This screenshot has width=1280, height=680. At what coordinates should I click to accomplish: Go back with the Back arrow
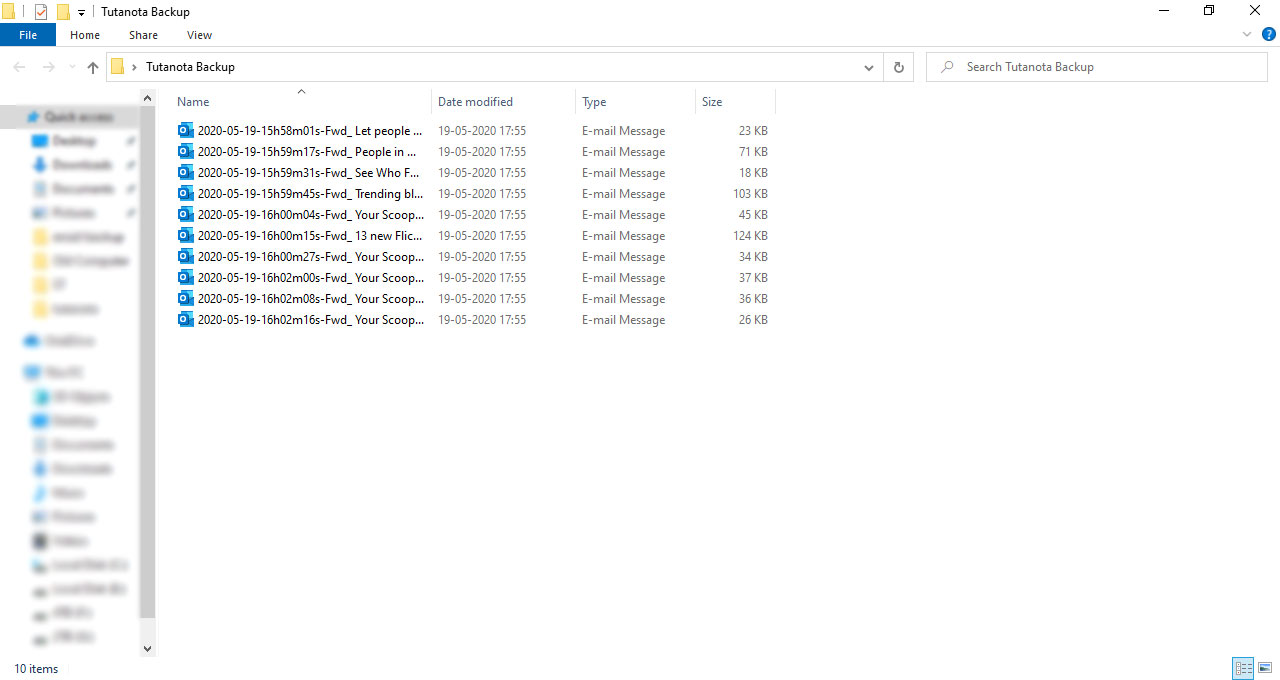(19, 67)
